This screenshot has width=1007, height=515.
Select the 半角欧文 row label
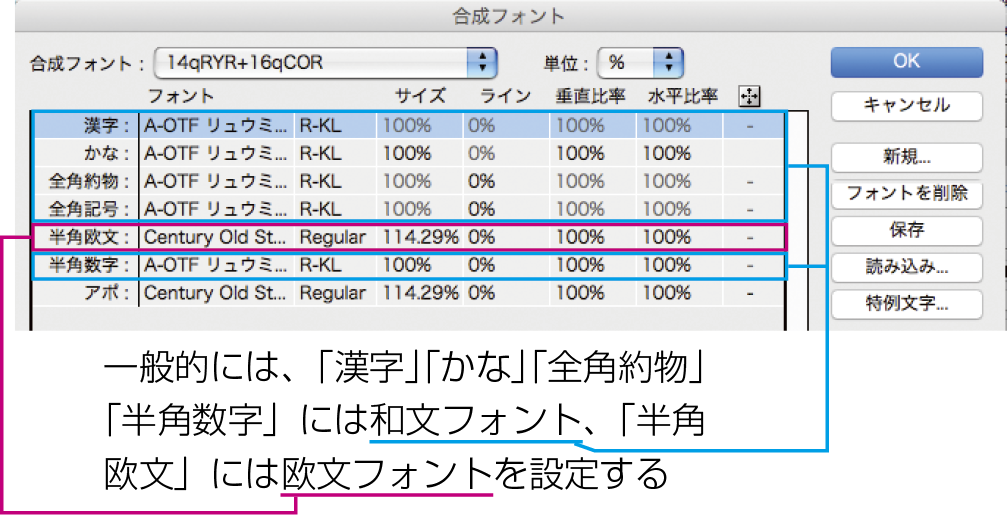[92, 238]
